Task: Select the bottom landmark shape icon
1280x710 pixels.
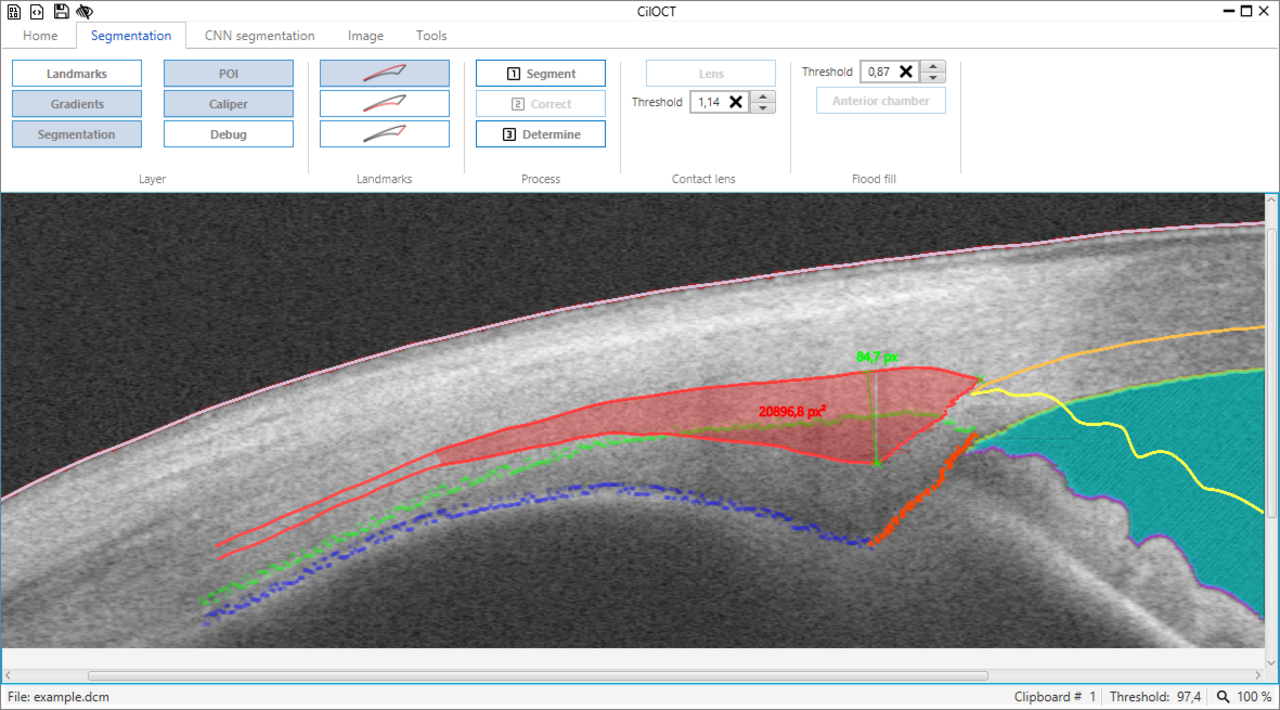Action: click(384, 134)
